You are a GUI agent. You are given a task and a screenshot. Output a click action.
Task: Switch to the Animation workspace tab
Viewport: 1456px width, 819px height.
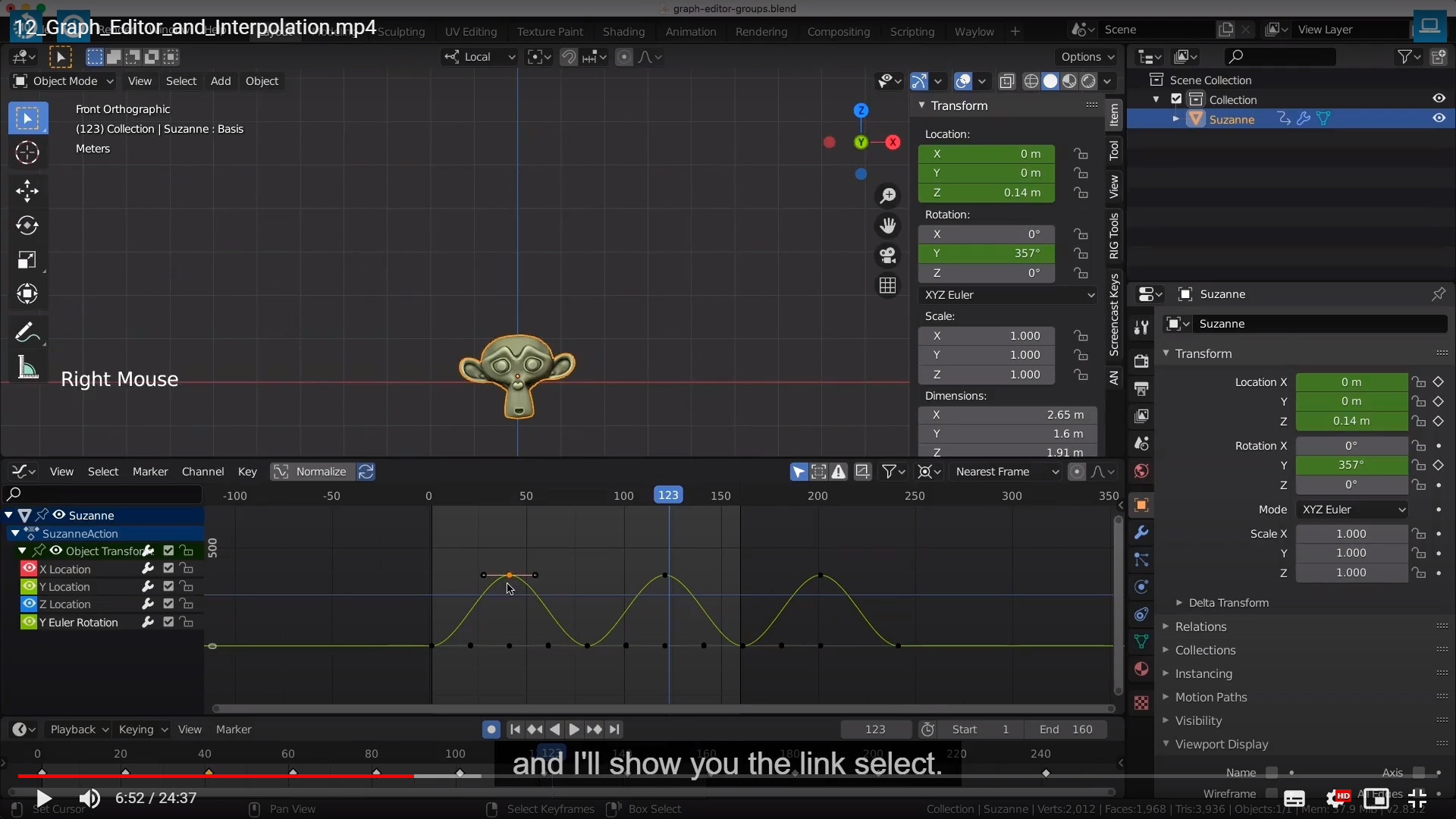(x=690, y=31)
